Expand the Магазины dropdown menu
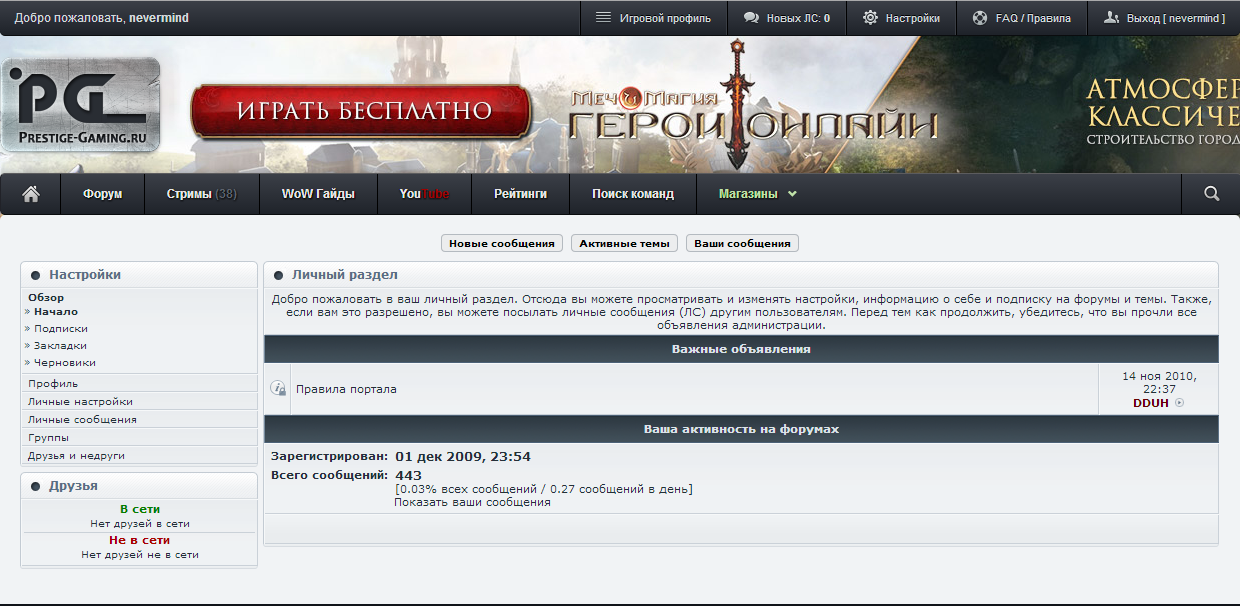 click(758, 194)
